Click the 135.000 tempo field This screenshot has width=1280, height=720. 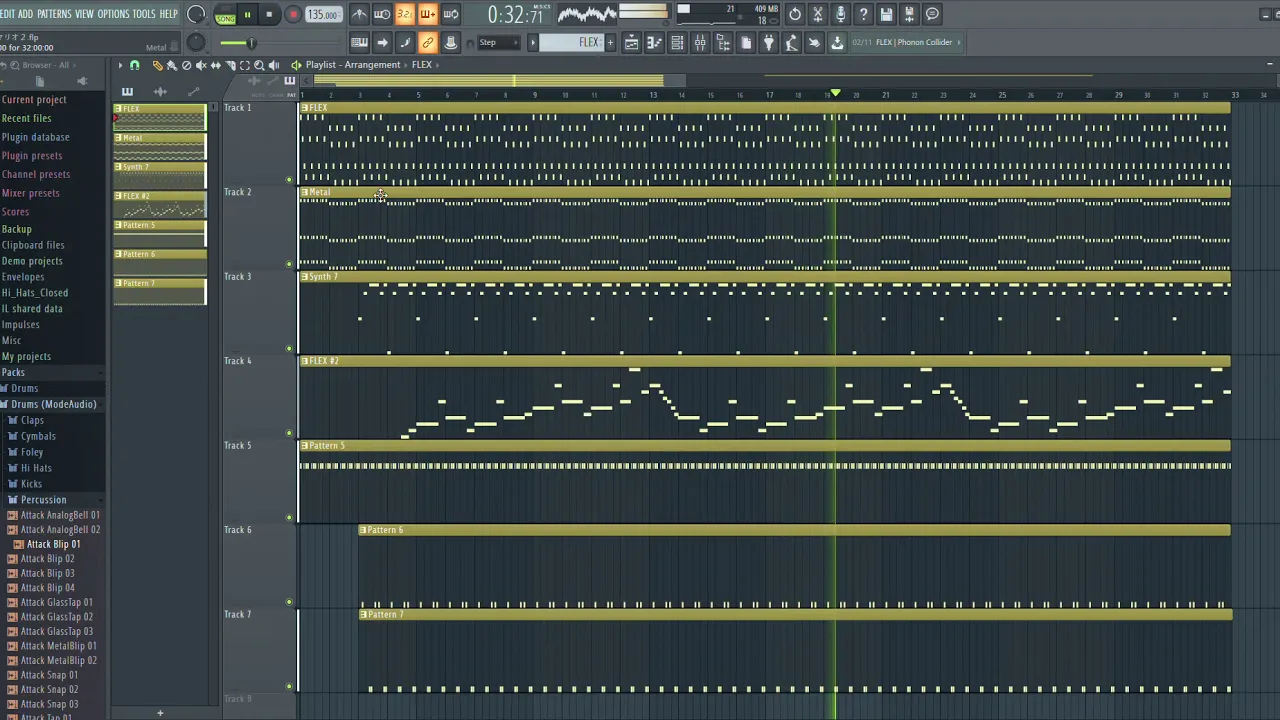[x=322, y=15]
